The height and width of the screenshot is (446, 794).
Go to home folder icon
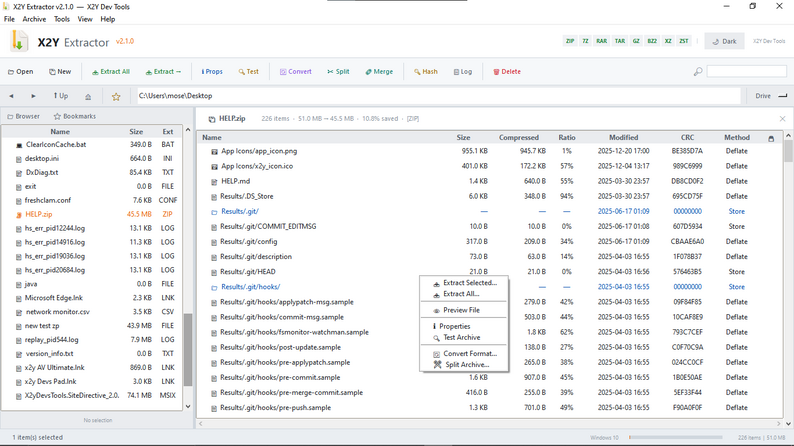(88, 96)
